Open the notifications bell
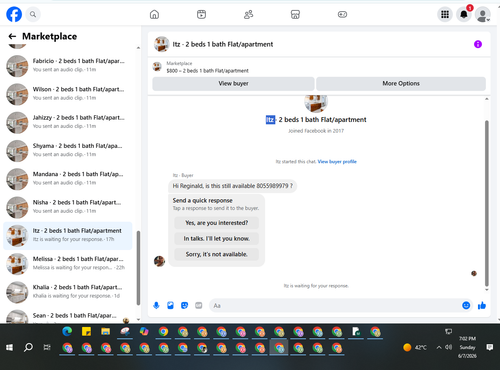 464,14
